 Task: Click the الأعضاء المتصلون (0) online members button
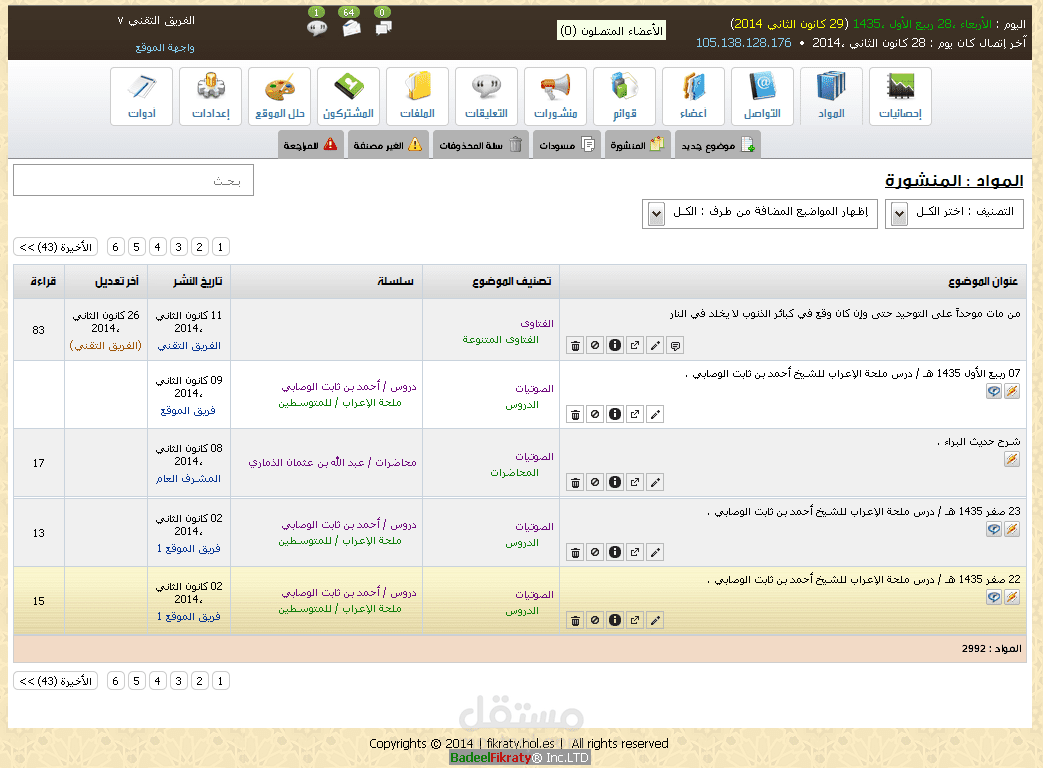611,31
